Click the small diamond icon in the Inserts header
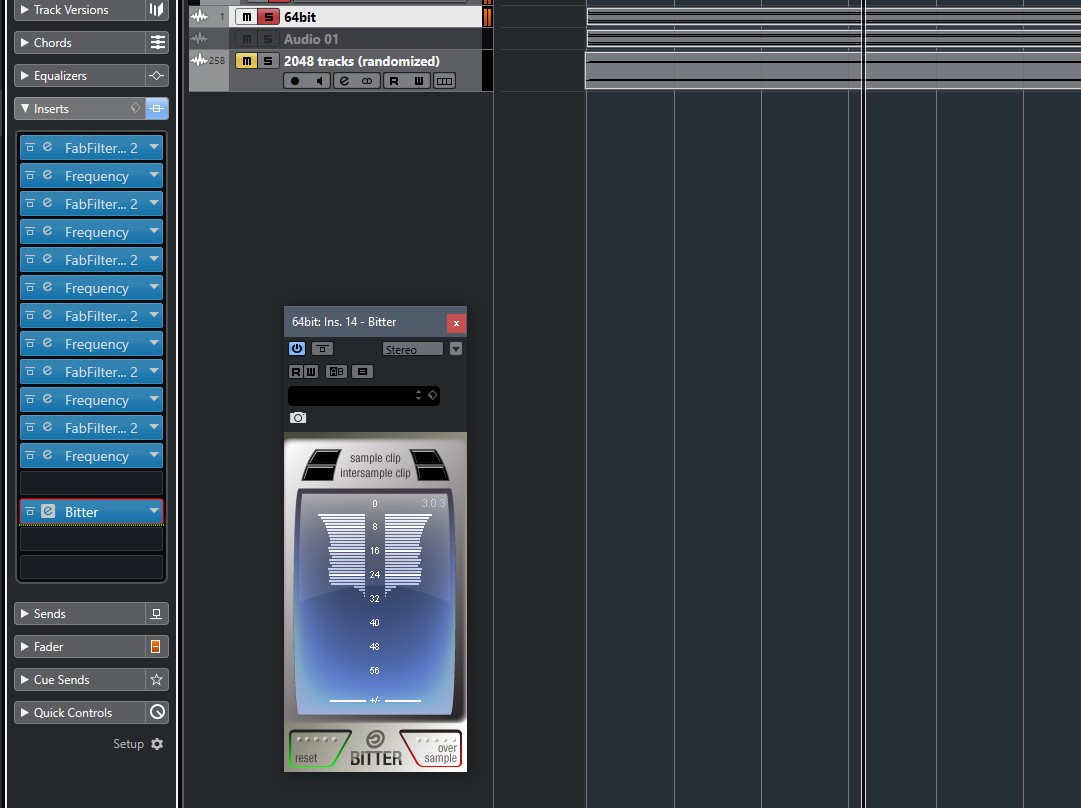The height and width of the screenshot is (808, 1081). (x=135, y=108)
